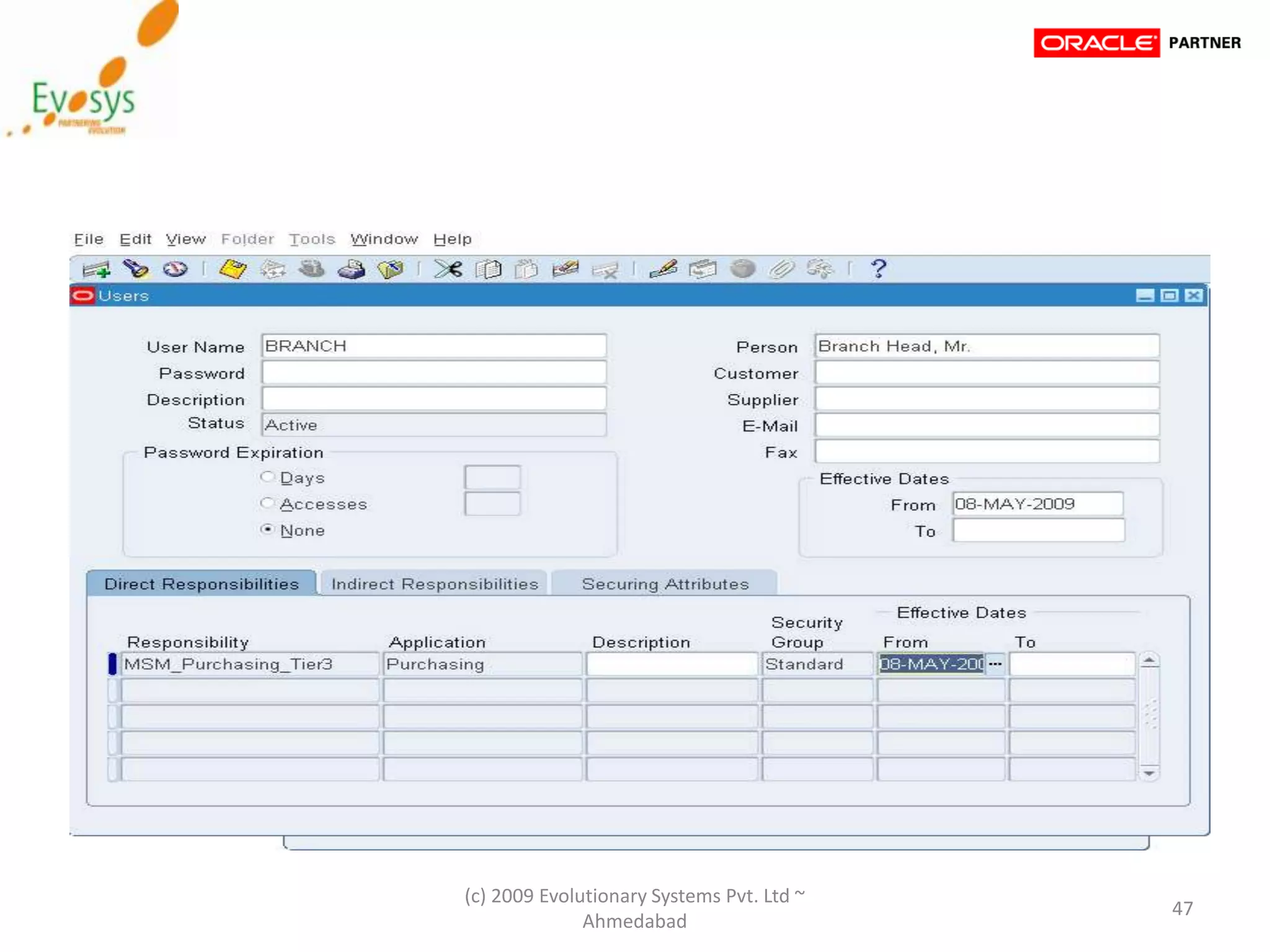This screenshot has width=1270, height=952.
Task: Click the E-Mail input field
Action: [x=987, y=425]
